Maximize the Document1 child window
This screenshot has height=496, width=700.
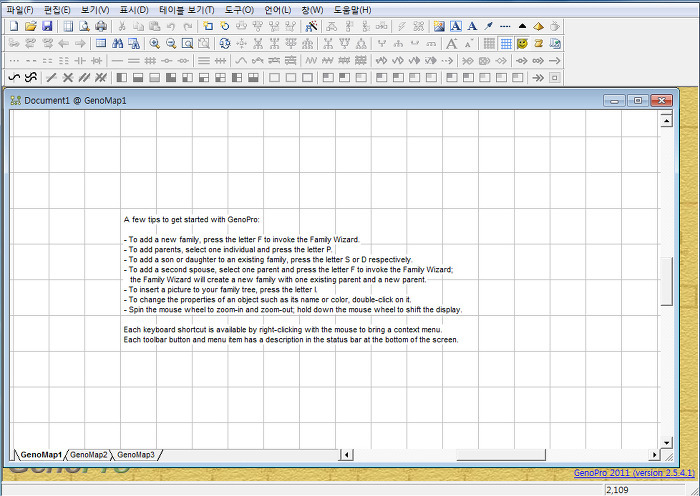click(638, 100)
